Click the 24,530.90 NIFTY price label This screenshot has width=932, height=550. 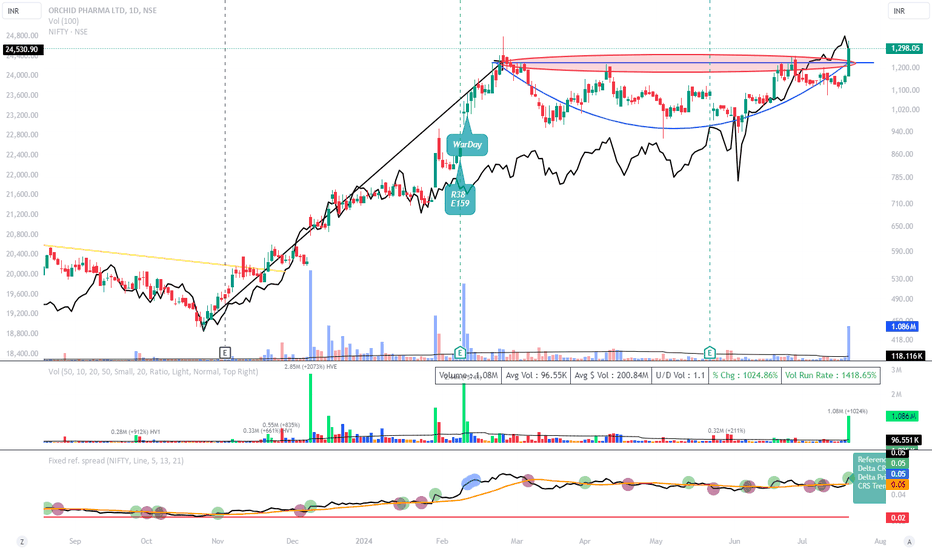(22, 49)
